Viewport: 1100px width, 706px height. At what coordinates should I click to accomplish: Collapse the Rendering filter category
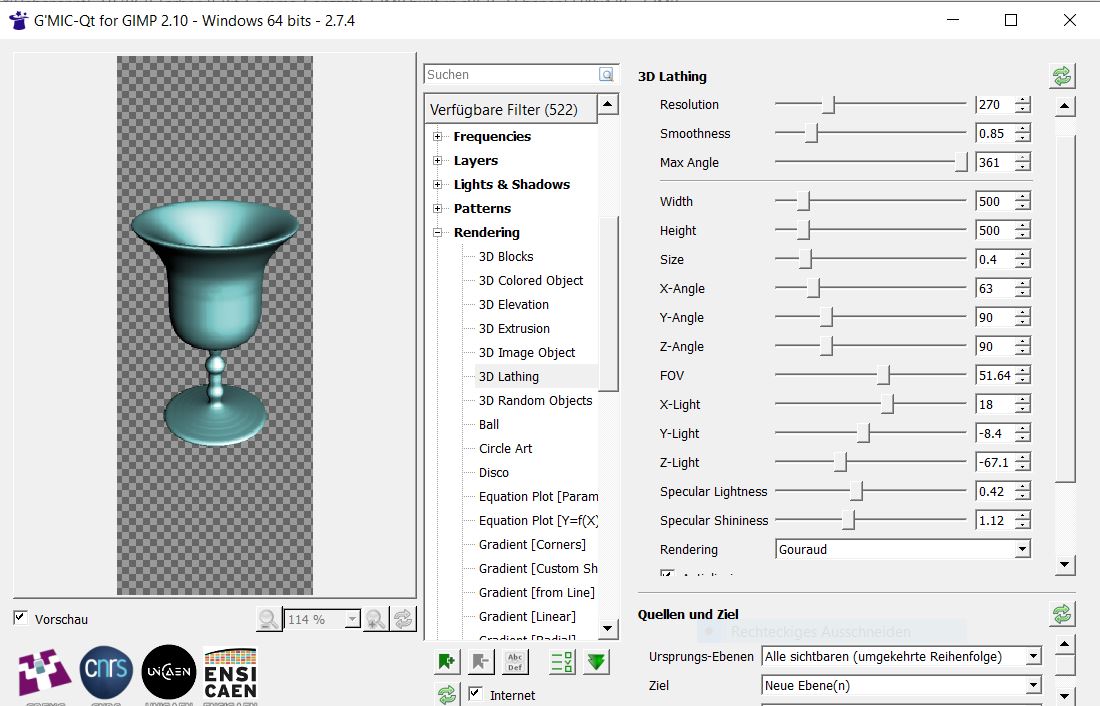[x=438, y=233]
